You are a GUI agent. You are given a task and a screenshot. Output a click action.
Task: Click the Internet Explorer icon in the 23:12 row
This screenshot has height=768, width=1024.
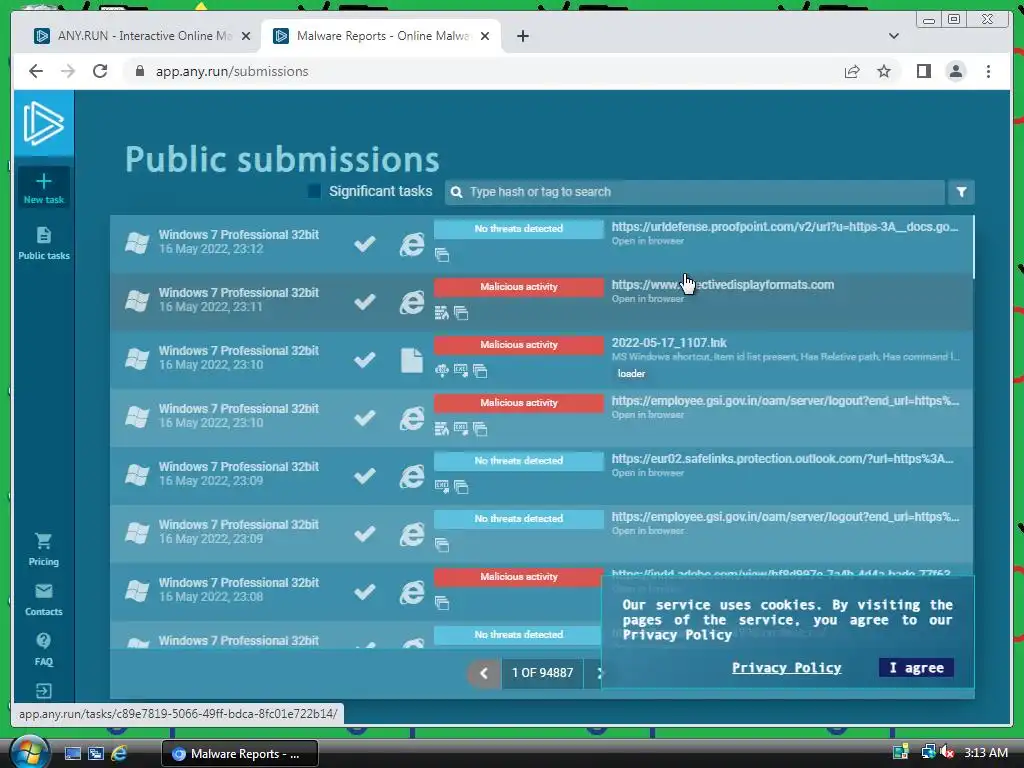pyautogui.click(x=412, y=244)
